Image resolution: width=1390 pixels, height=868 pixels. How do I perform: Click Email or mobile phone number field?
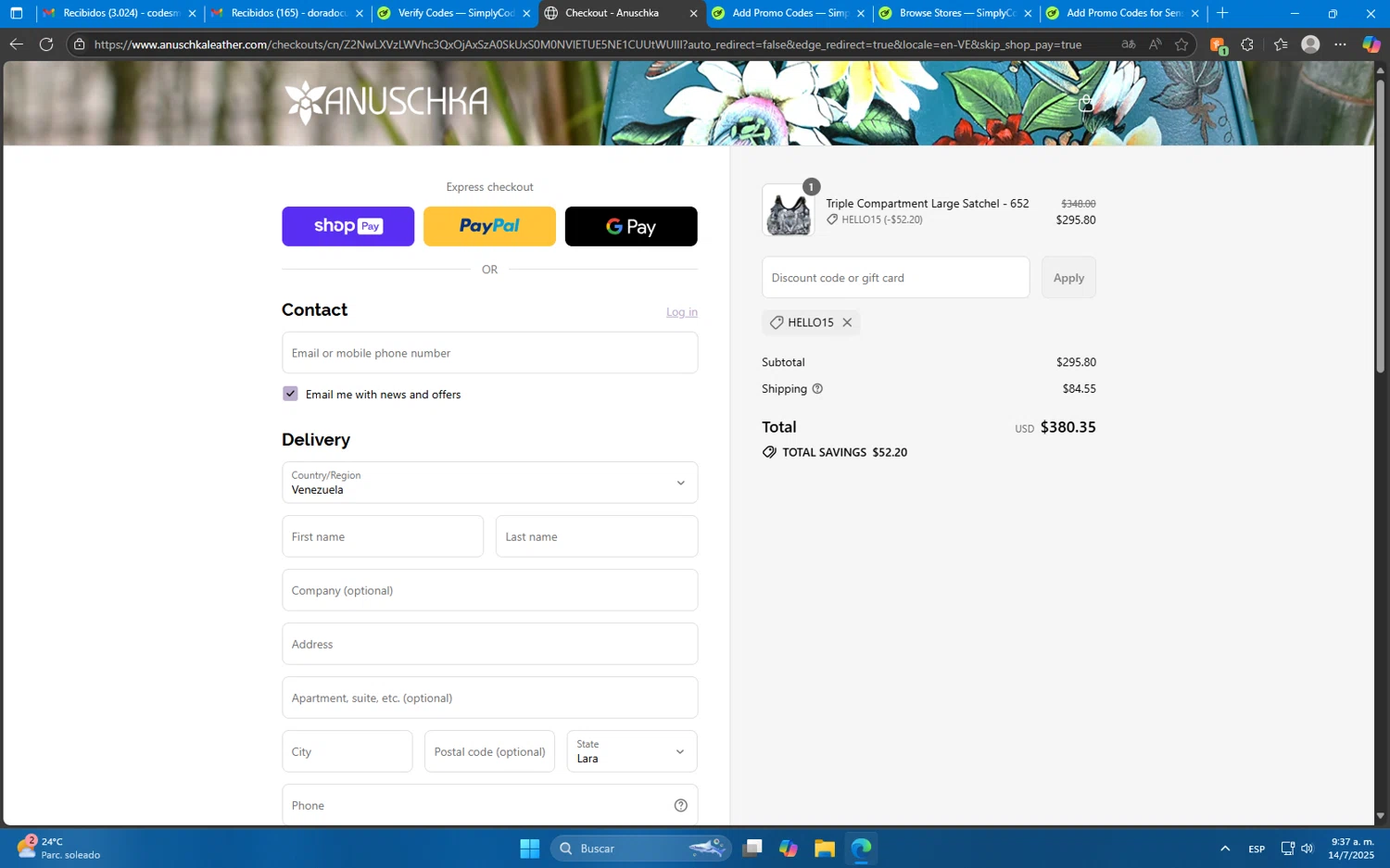point(489,353)
